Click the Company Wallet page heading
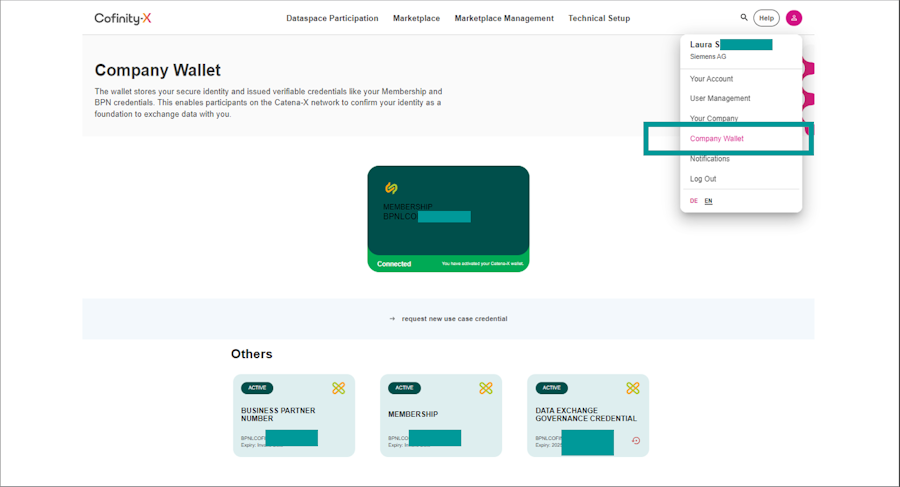This screenshot has height=487, width=900. 157,70
